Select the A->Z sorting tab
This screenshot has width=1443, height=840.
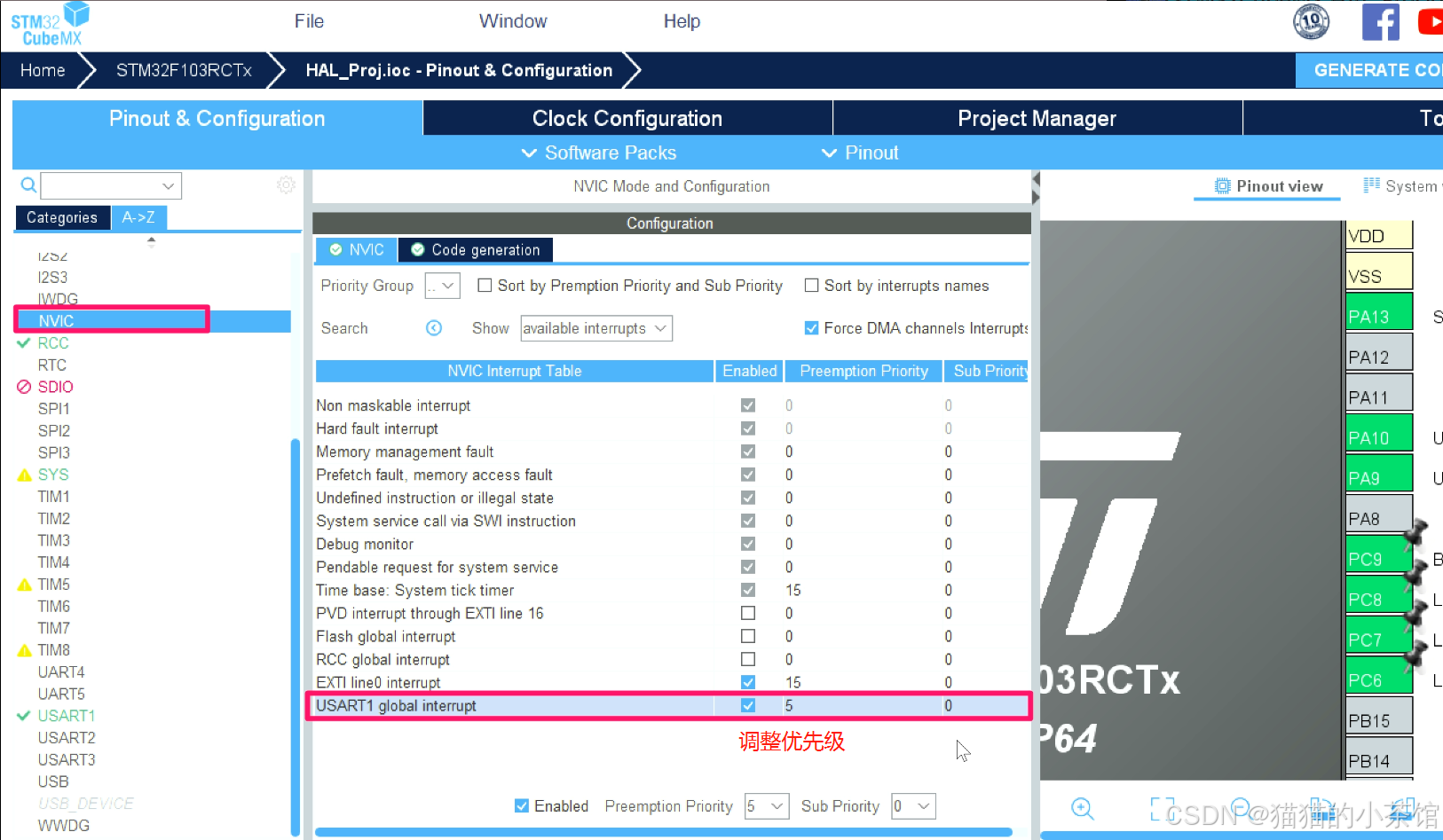coord(138,217)
